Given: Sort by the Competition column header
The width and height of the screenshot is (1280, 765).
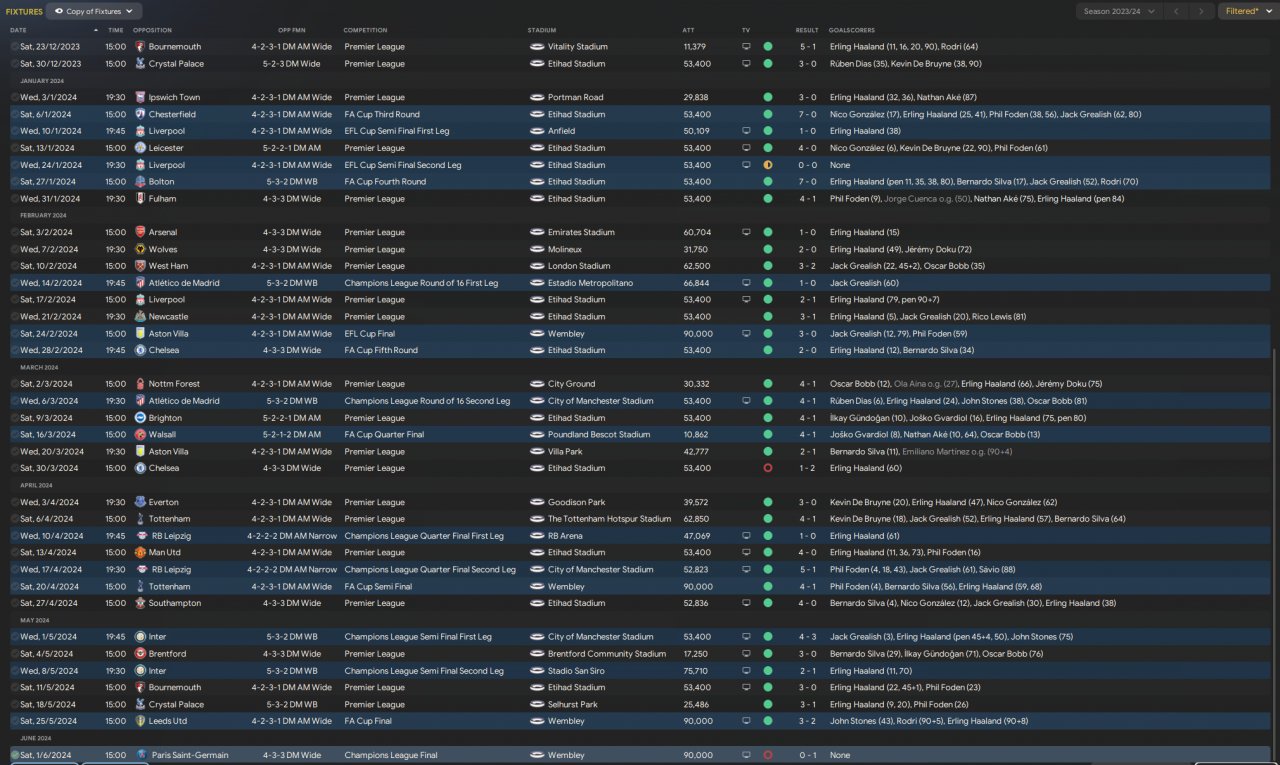Looking at the screenshot, I should click(x=365, y=30).
